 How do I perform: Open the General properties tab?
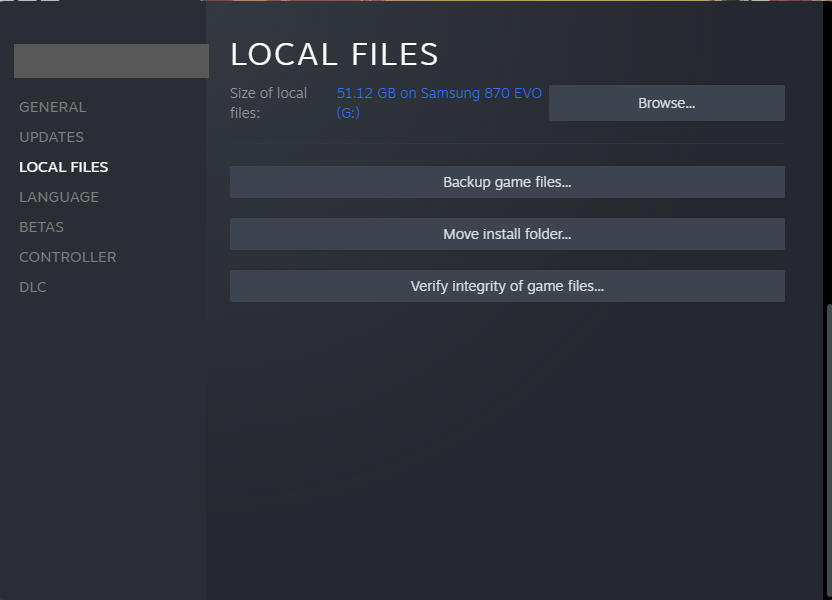[53, 107]
